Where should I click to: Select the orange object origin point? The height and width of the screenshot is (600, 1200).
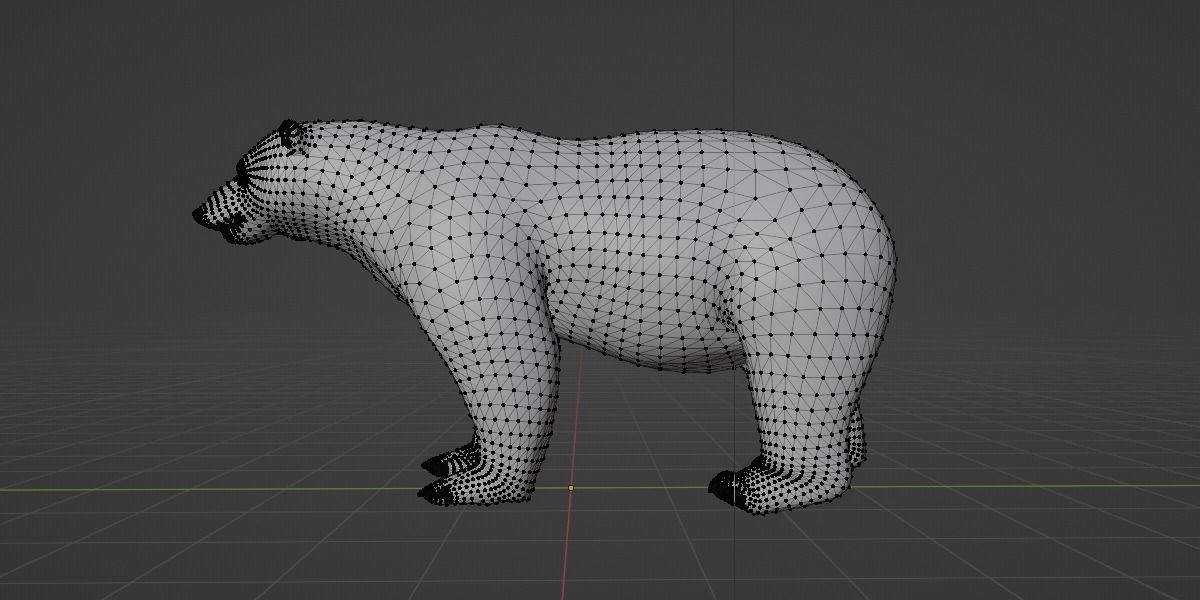571,488
